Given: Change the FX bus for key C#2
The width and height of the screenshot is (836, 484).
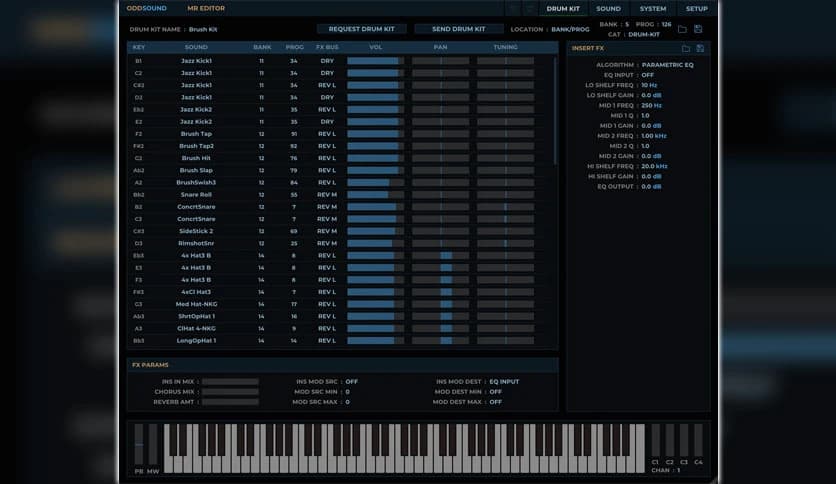Looking at the screenshot, I should [327, 85].
